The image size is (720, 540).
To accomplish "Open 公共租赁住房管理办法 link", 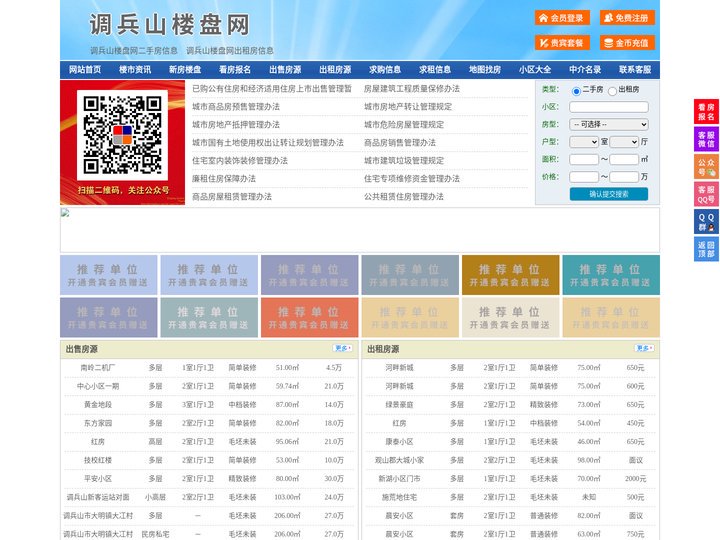I will (404, 196).
